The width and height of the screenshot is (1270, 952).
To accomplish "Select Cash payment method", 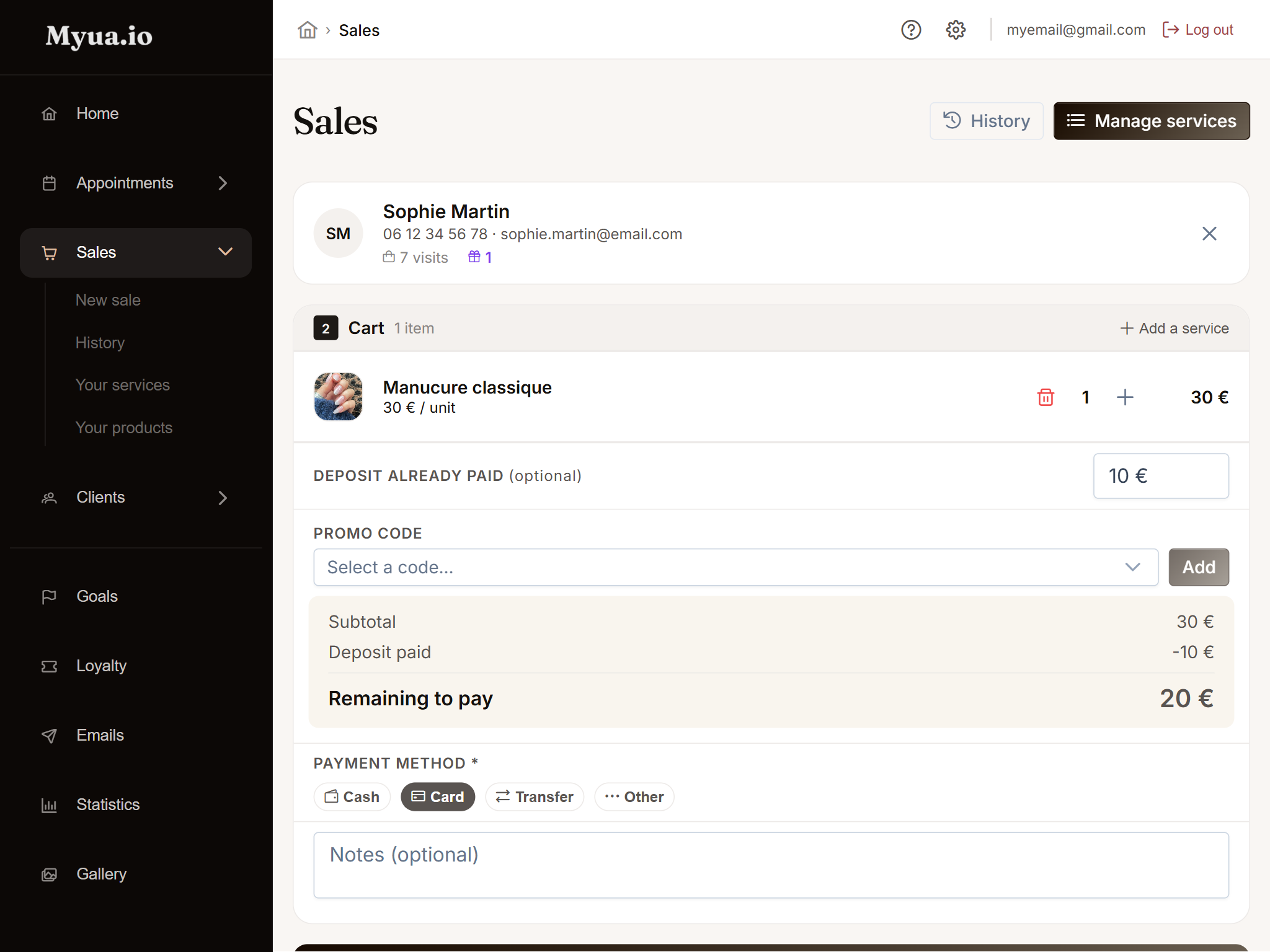I will (352, 796).
